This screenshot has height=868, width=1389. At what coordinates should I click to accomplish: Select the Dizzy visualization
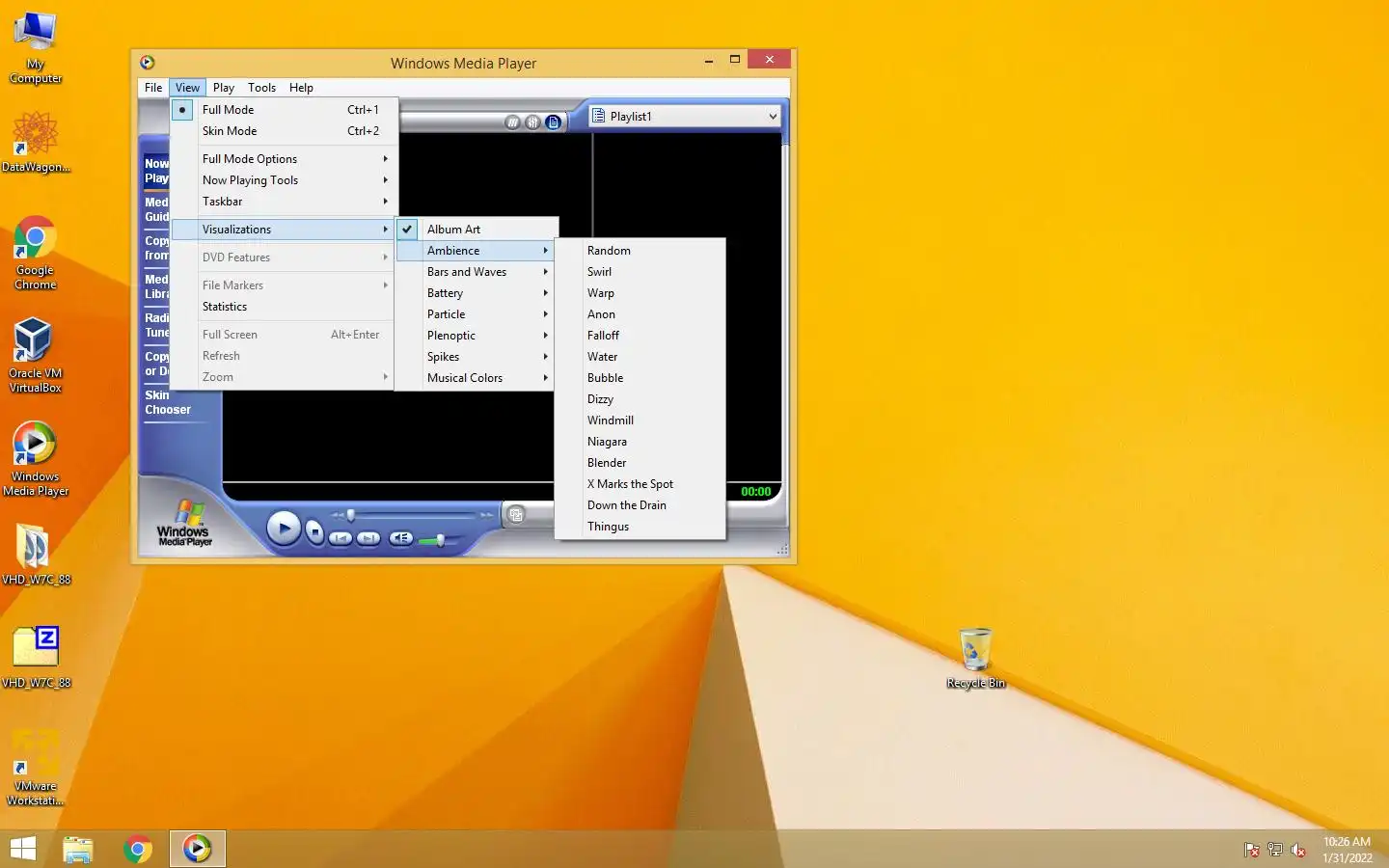tap(640, 399)
